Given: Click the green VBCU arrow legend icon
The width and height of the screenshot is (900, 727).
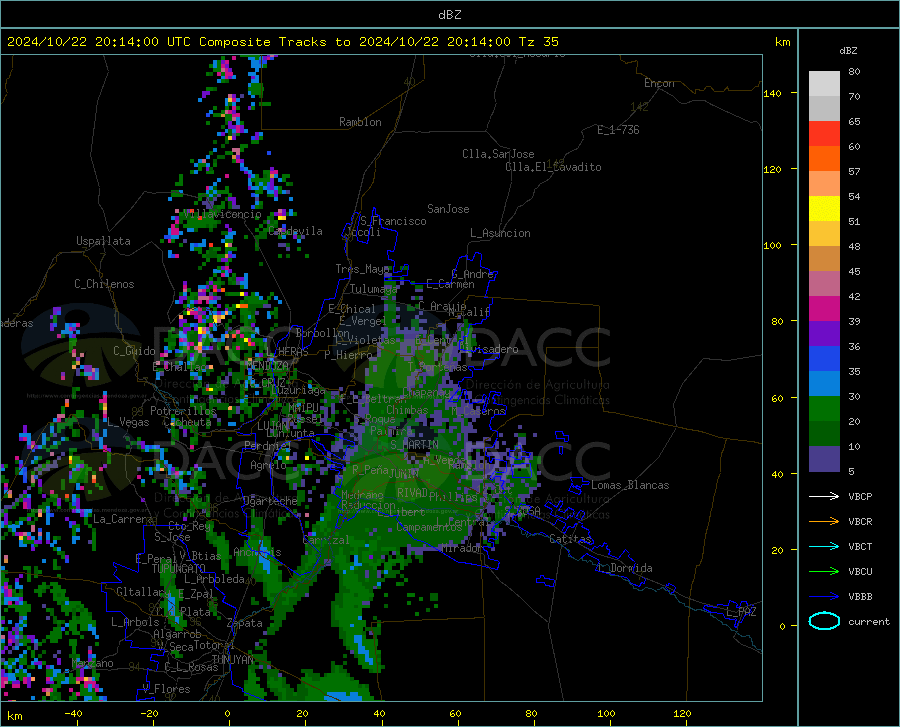Looking at the screenshot, I should [824, 572].
